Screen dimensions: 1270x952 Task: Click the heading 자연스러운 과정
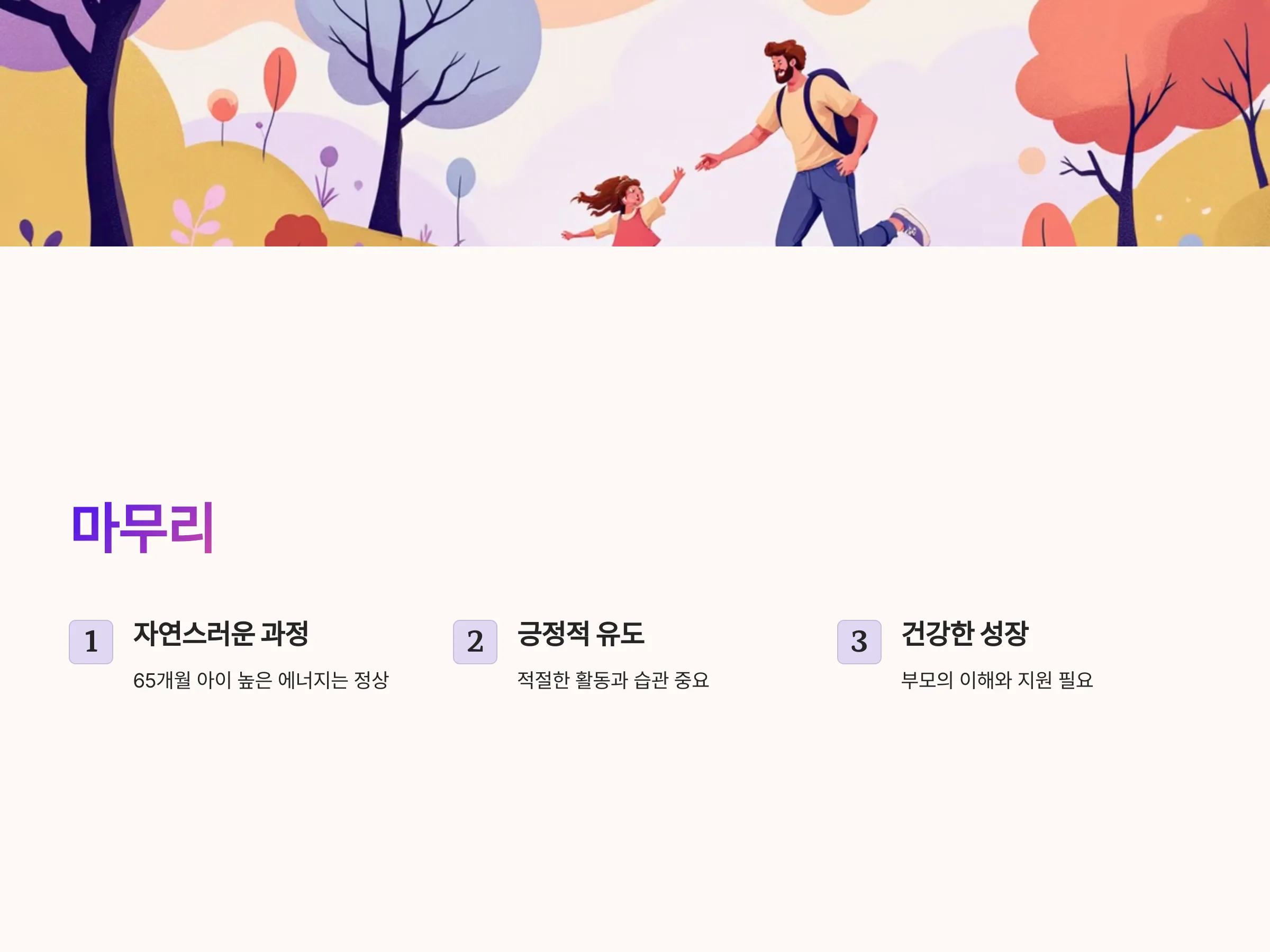tap(221, 634)
